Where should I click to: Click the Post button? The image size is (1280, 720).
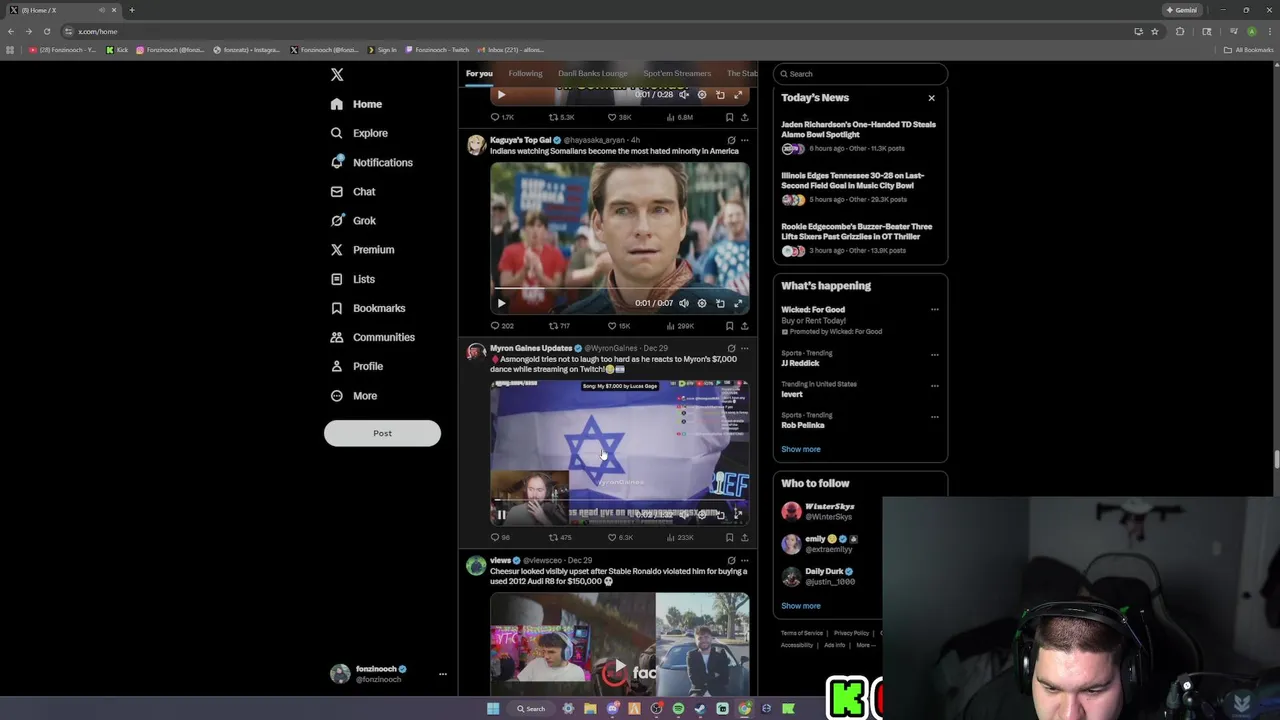point(382,433)
